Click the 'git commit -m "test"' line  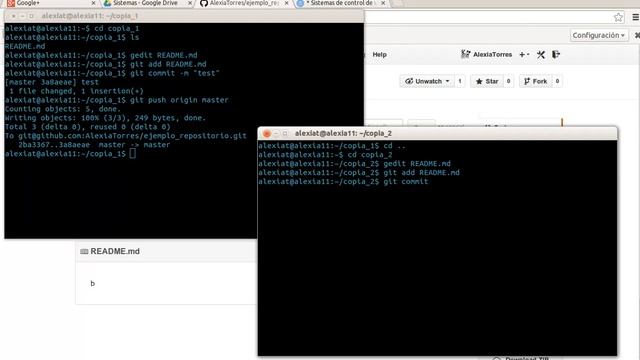[x=112, y=73]
